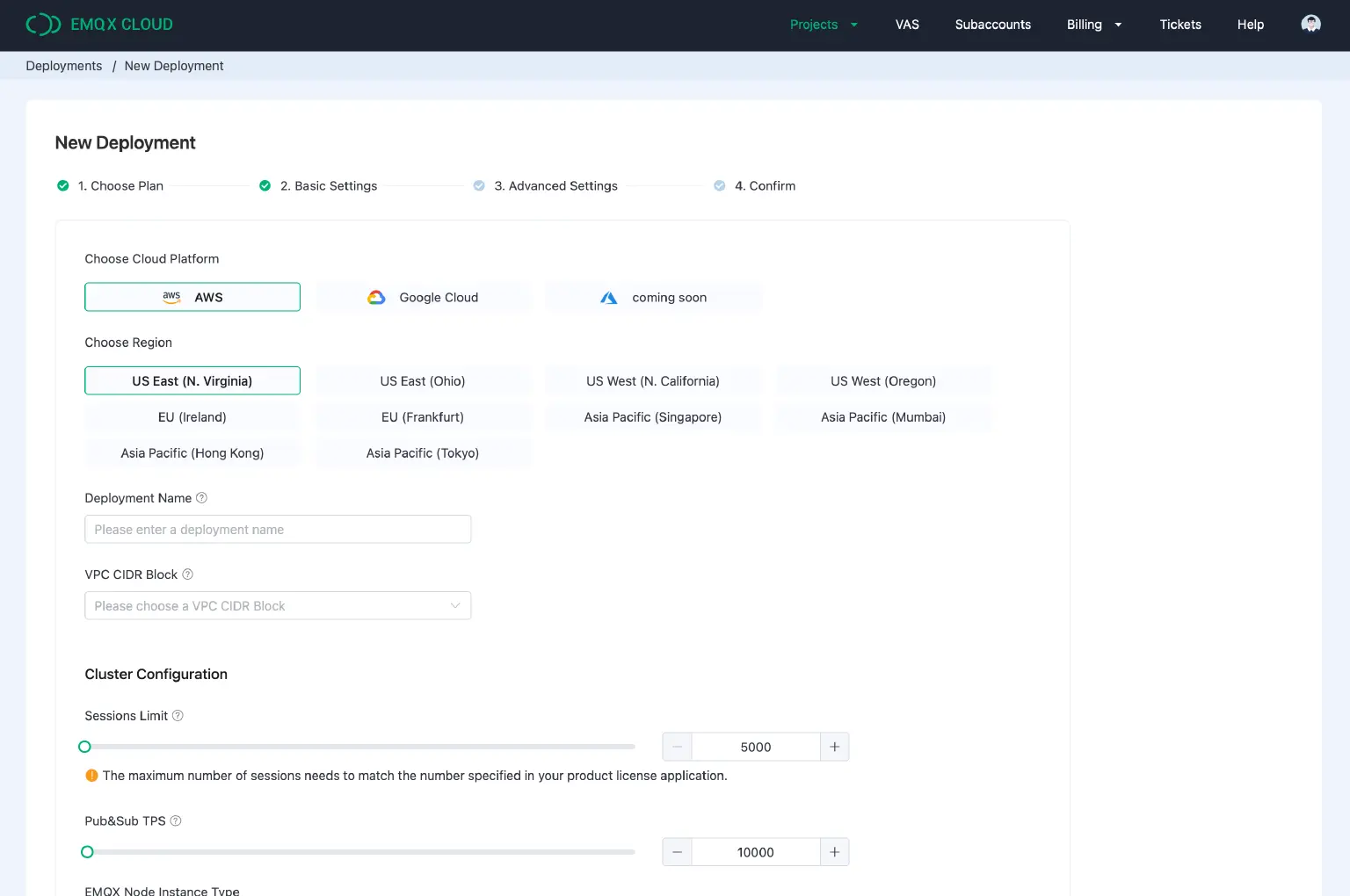Image resolution: width=1350 pixels, height=896 pixels.
Task: Expand the Billing dropdown
Action: (1093, 25)
